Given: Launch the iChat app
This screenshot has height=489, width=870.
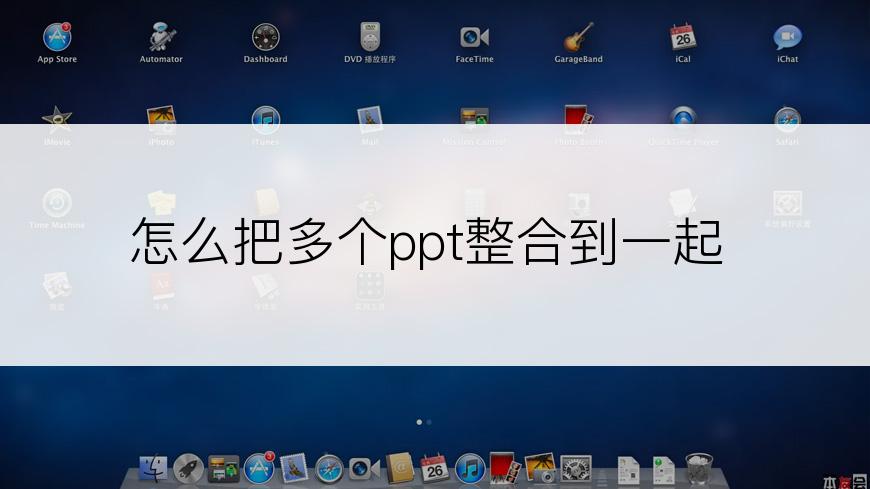Looking at the screenshot, I should pos(787,37).
